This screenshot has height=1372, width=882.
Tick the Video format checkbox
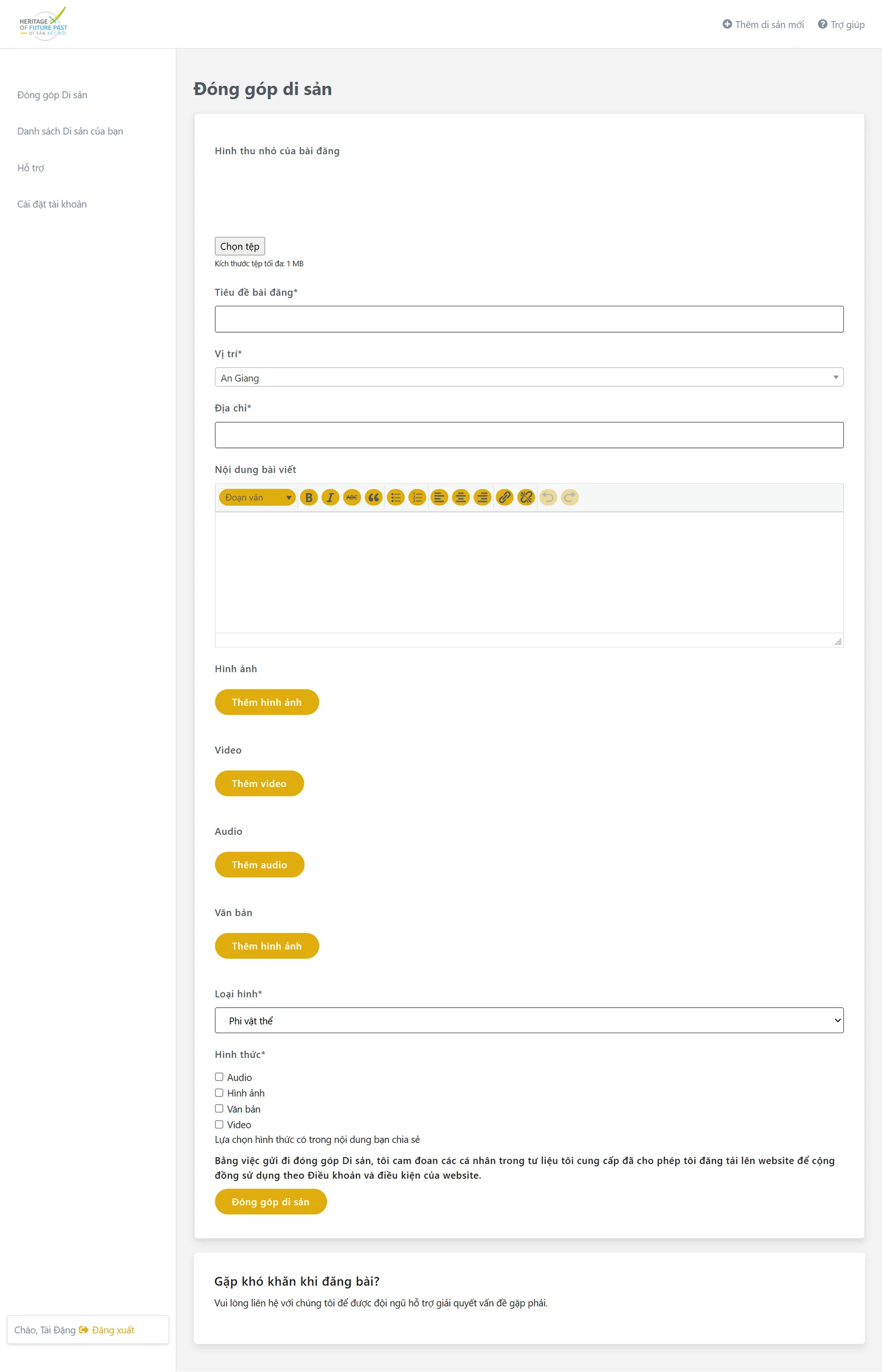pos(219,1125)
